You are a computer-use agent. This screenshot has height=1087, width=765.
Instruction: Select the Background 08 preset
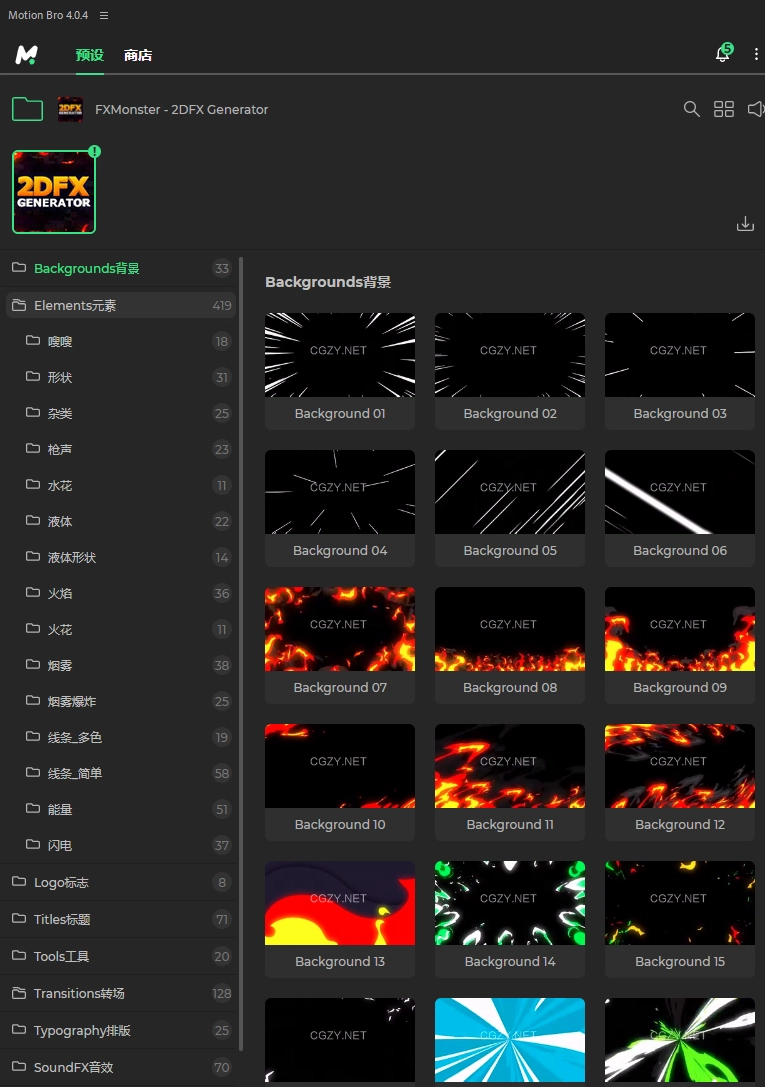point(510,645)
